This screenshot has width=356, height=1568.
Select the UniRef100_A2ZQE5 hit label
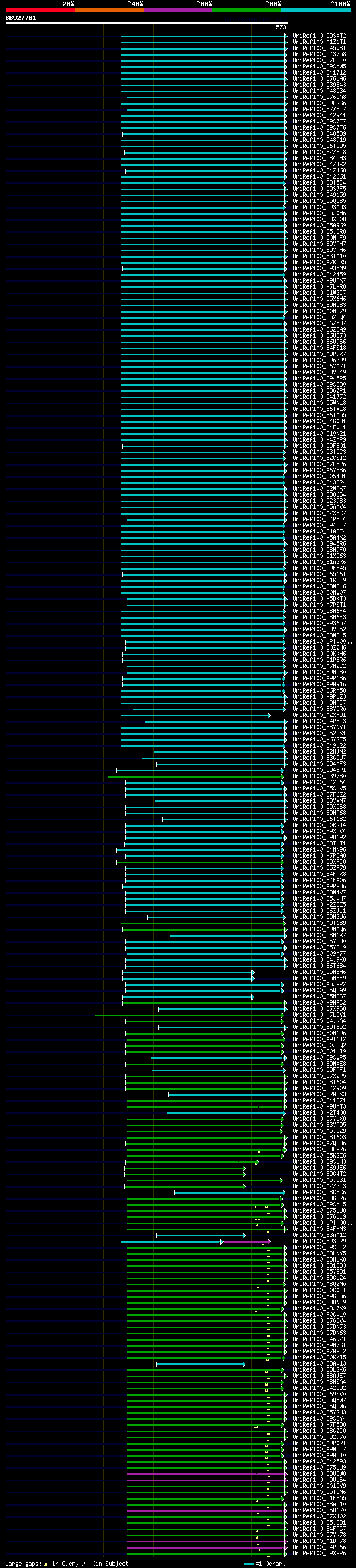point(319,904)
